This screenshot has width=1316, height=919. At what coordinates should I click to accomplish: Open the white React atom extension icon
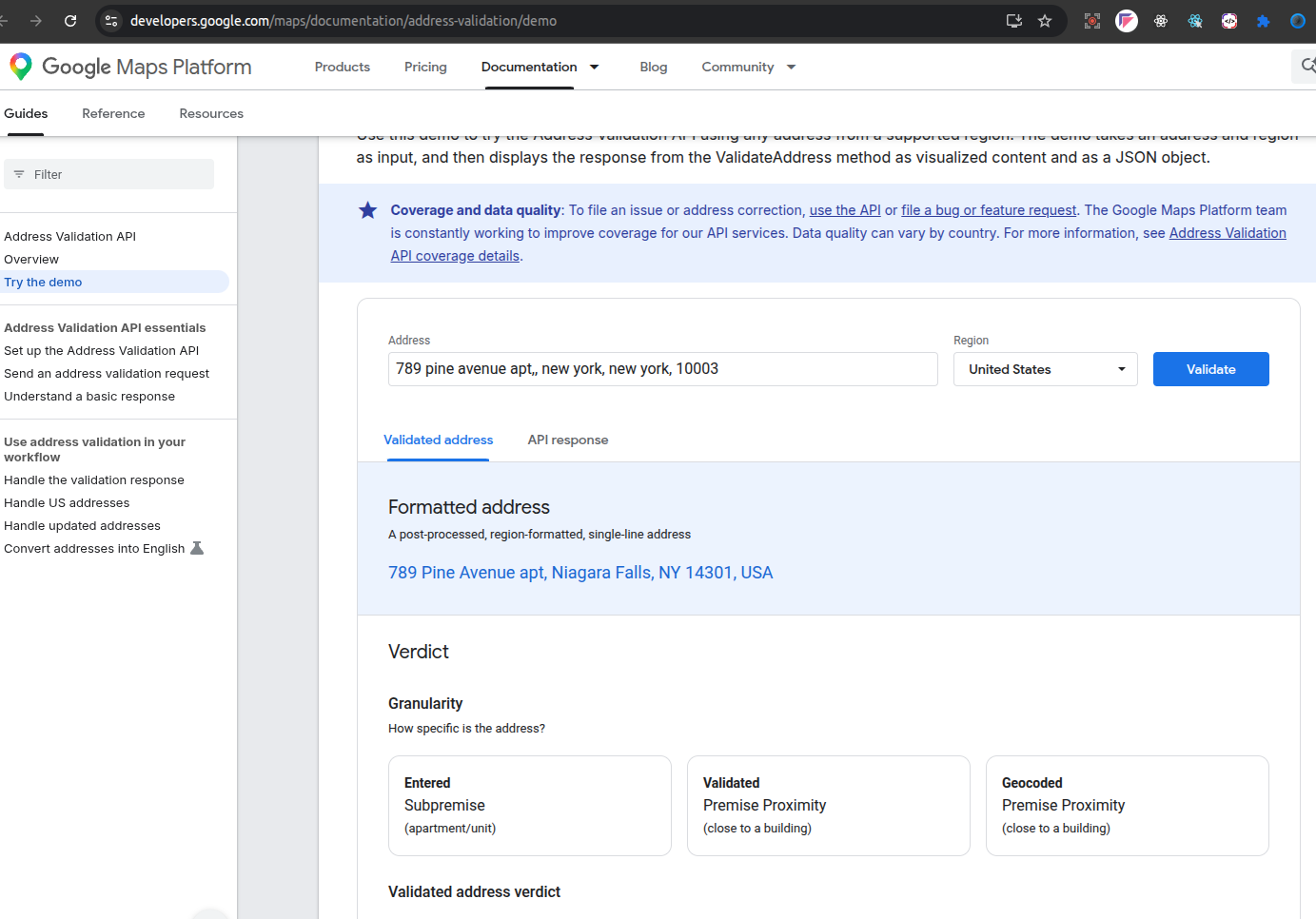pyautogui.click(x=1161, y=21)
